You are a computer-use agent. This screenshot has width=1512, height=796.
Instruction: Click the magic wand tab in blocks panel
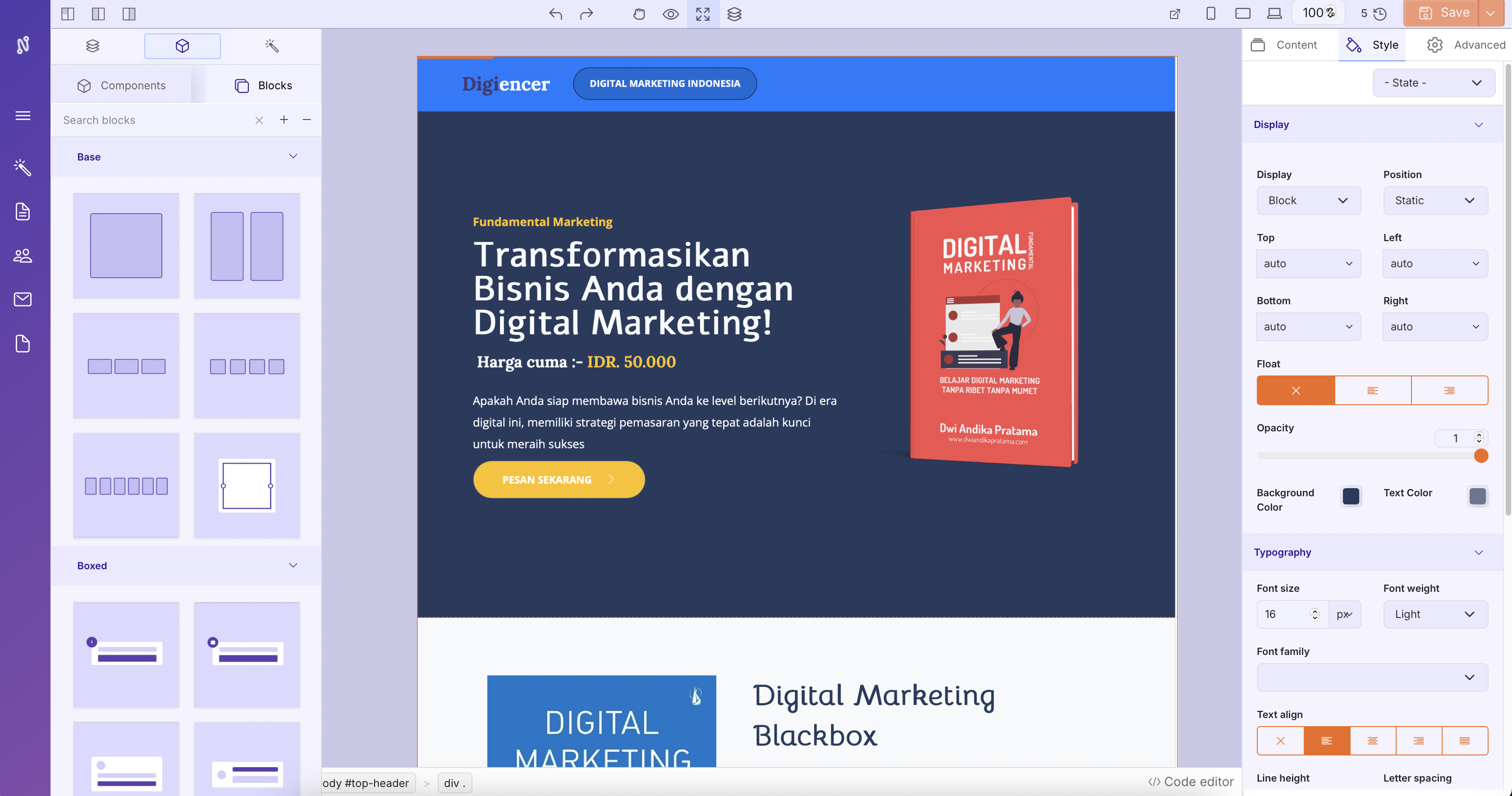coord(271,46)
